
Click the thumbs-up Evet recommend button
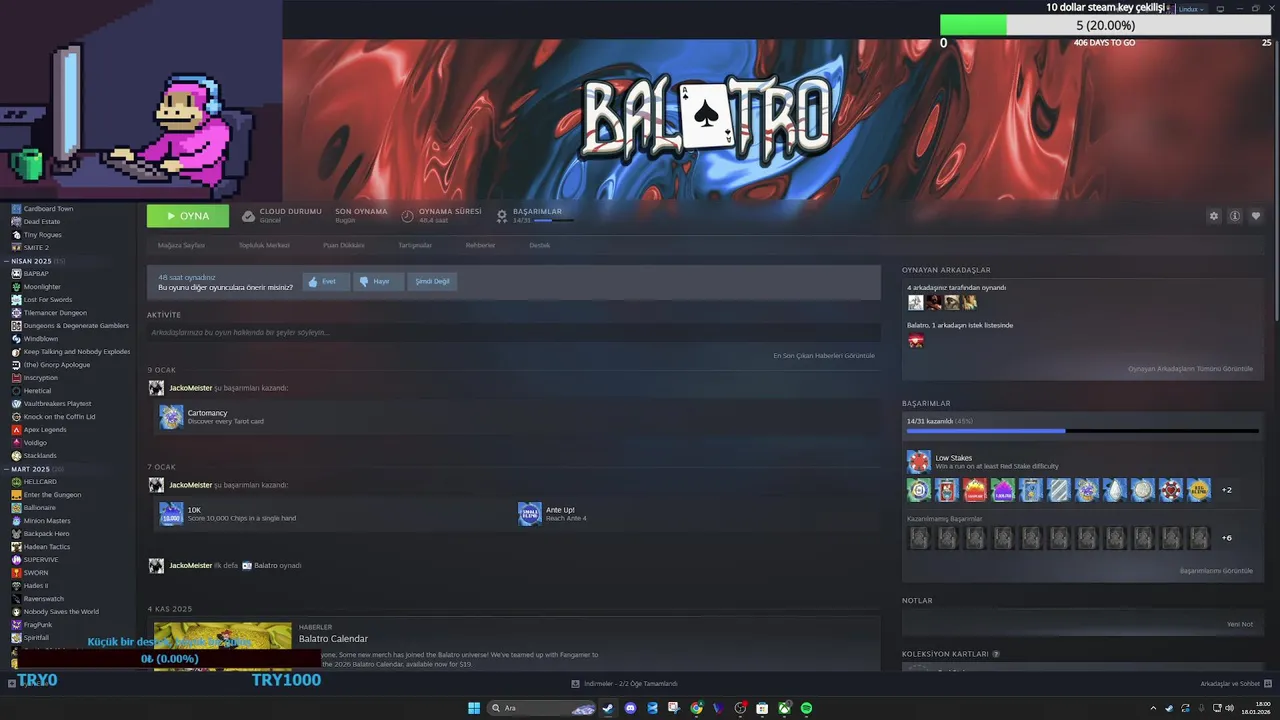pyautogui.click(x=326, y=282)
